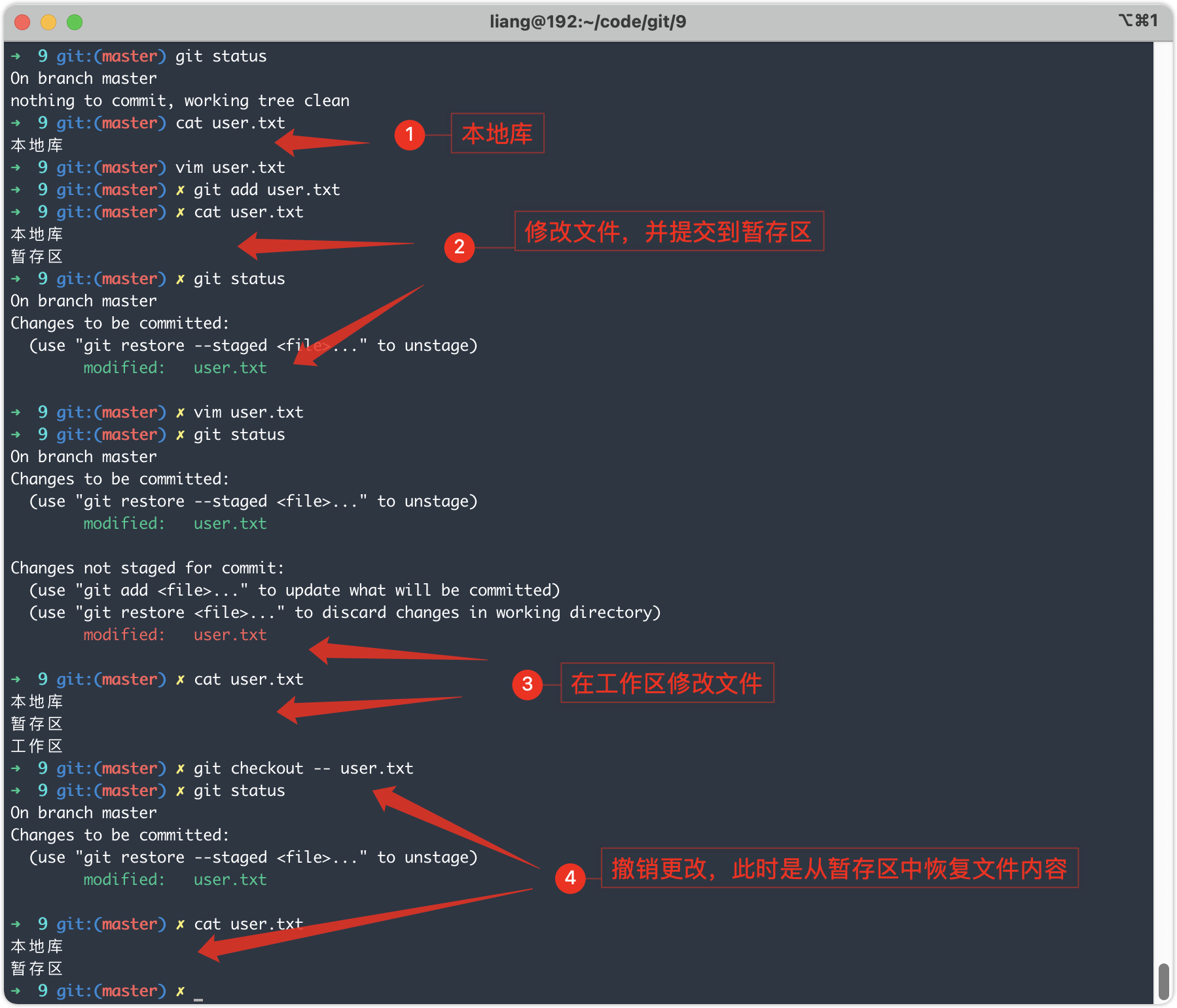Click the red circled number 1 marker
This screenshot has height=1008, width=1177.
410,135
